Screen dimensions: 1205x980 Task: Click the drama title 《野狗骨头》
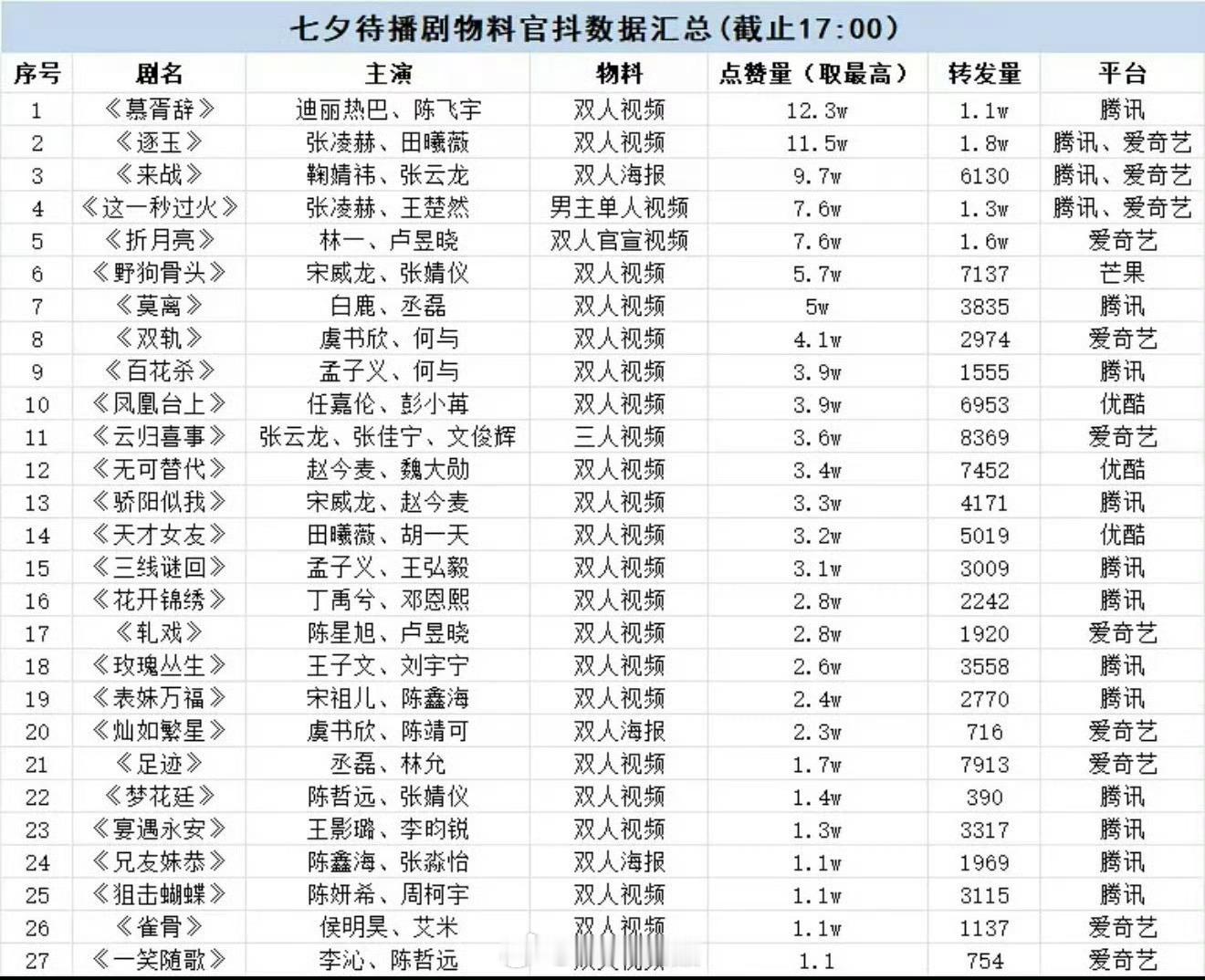(160, 274)
